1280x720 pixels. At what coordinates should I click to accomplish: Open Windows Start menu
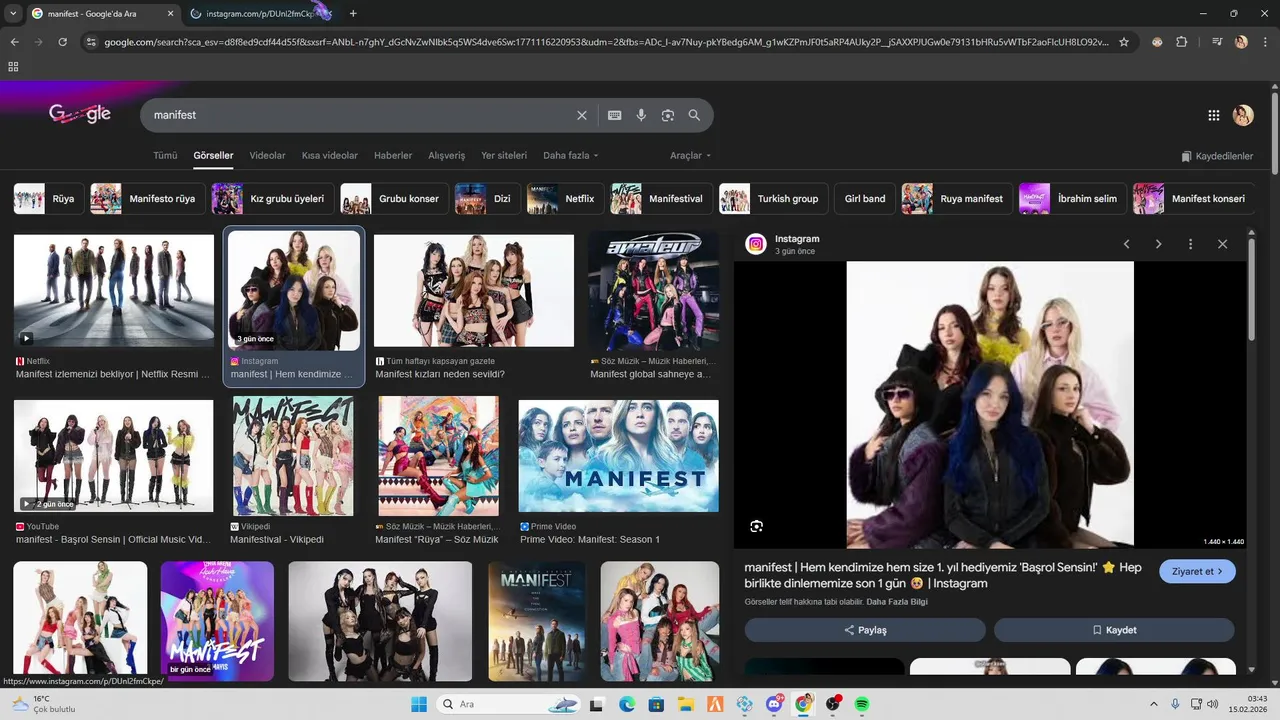click(418, 704)
